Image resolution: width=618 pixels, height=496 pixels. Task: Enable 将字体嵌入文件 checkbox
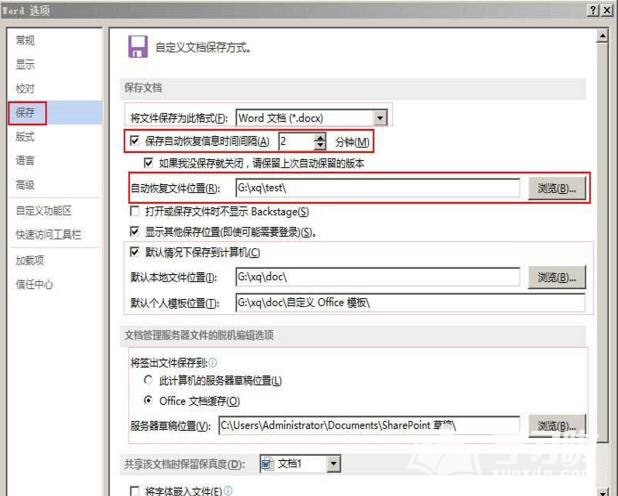(x=134, y=491)
